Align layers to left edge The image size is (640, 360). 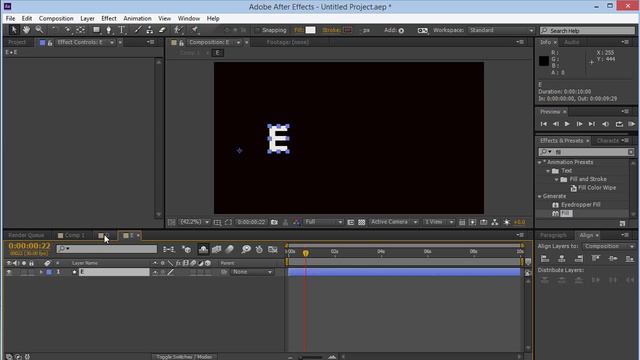[x=544, y=259]
